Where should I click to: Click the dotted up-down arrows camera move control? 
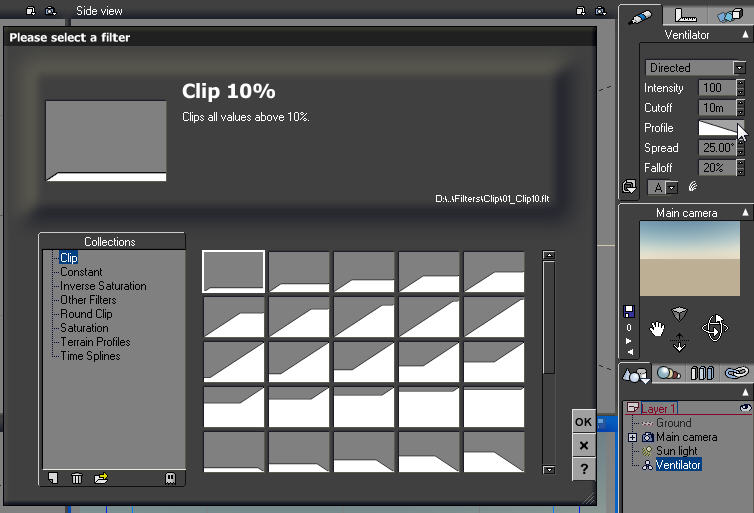tap(679, 342)
